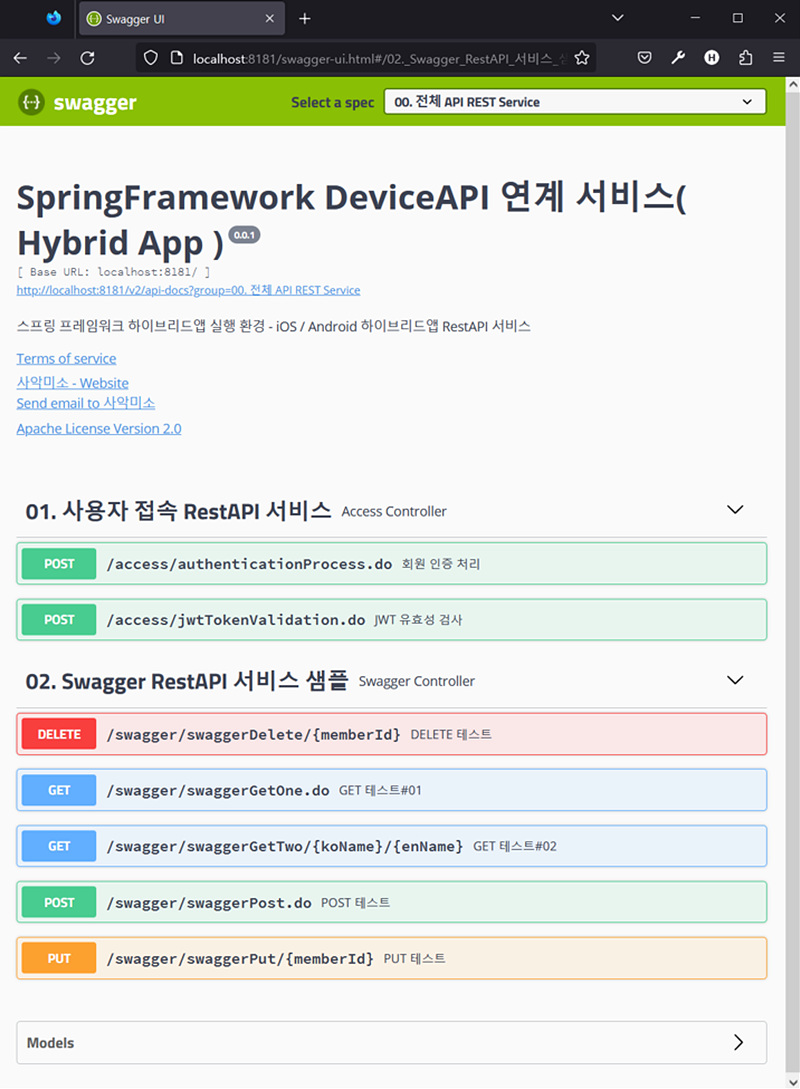Open the extensions puzzle icon
800x1089 pixels.
click(x=745, y=58)
